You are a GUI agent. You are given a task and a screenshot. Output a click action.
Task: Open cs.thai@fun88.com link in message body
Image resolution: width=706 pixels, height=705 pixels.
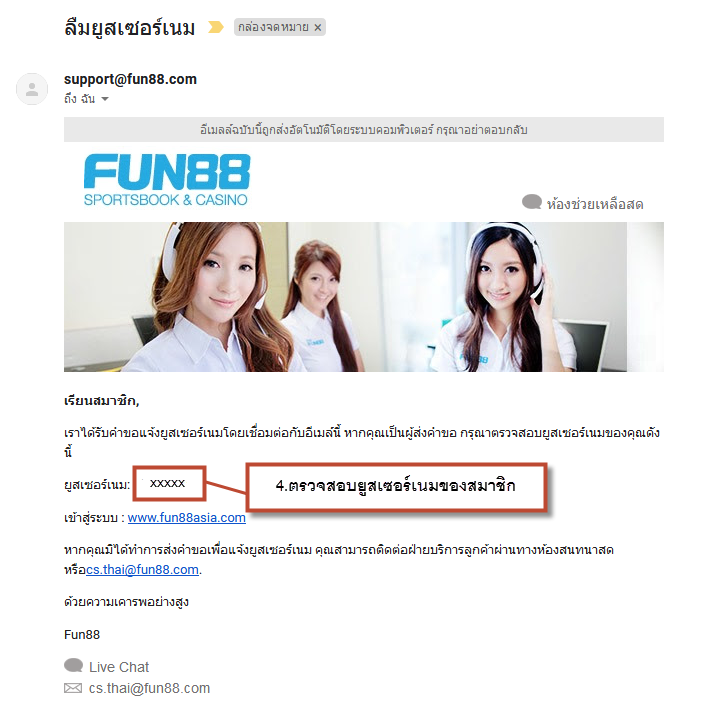pyautogui.click(x=142, y=570)
